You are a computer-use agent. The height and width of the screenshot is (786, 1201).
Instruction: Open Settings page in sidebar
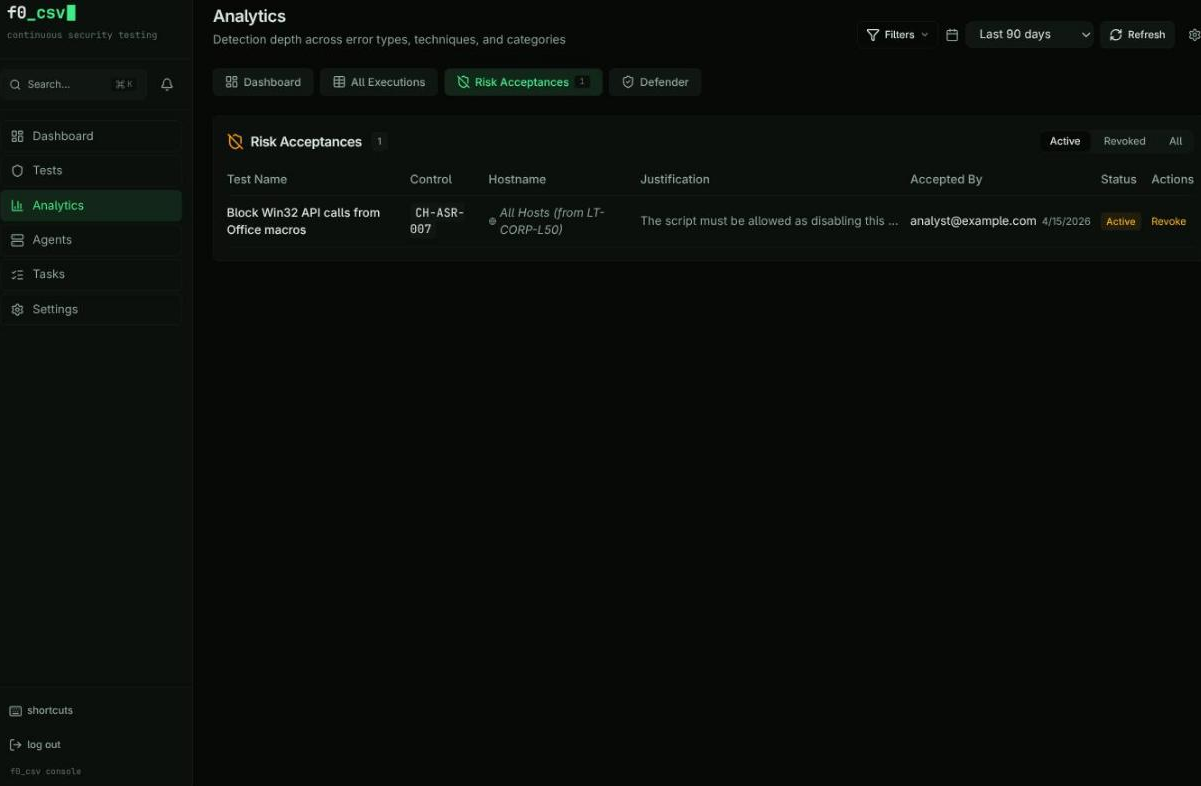(x=91, y=310)
